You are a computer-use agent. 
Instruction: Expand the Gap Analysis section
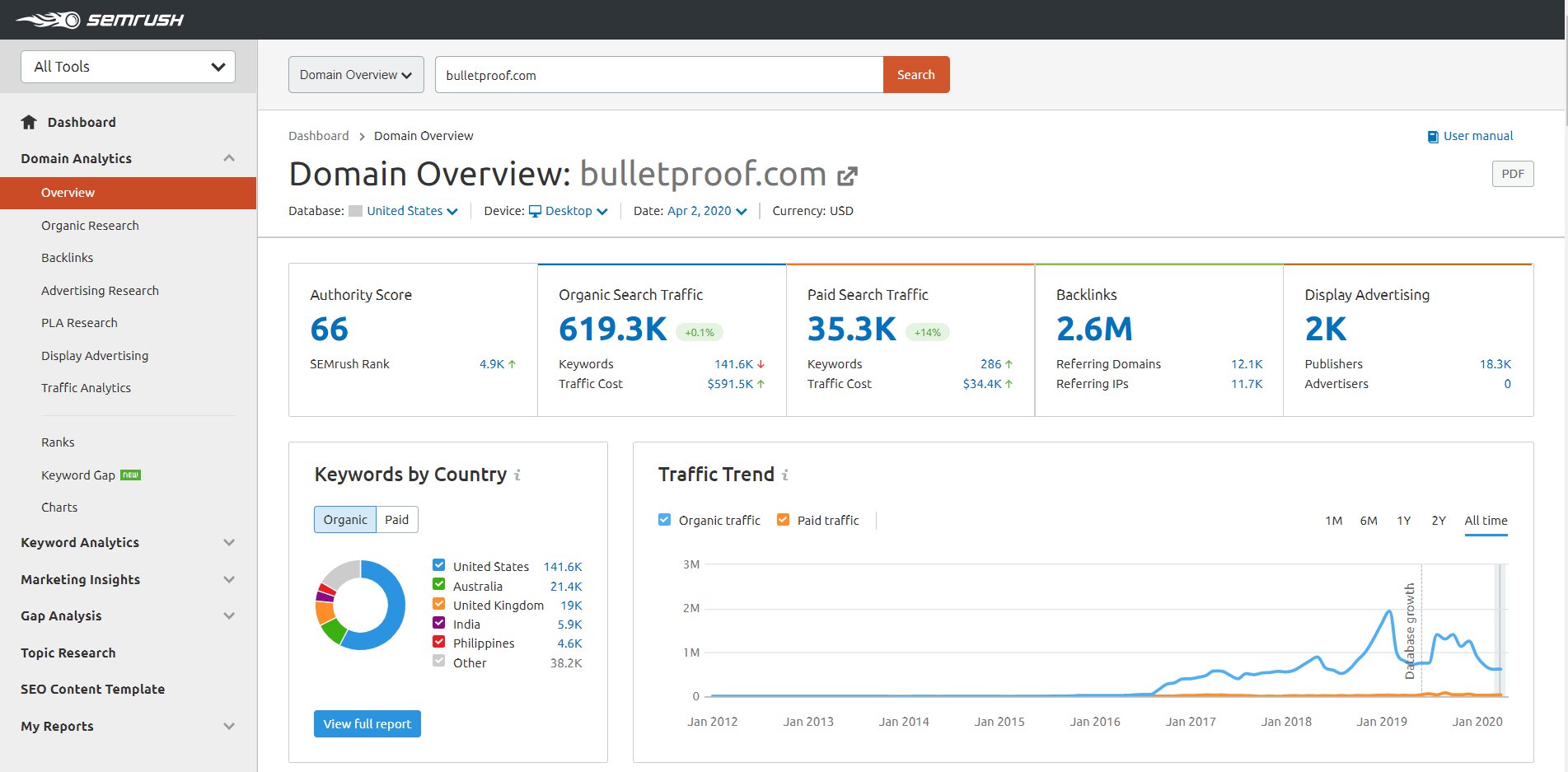click(x=229, y=615)
